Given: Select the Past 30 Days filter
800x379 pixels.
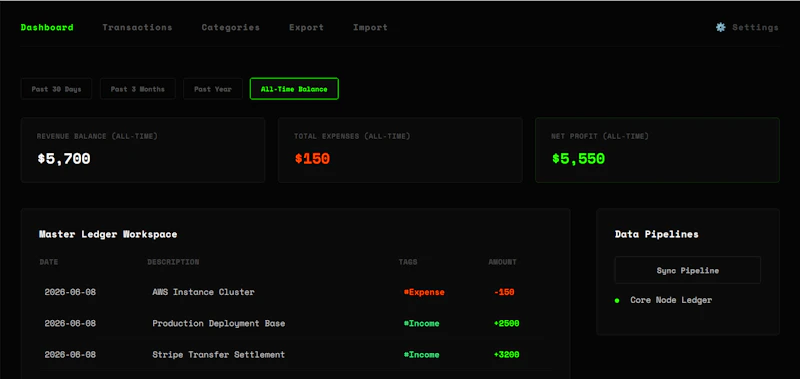Looking at the screenshot, I should (x=57, y=89).
